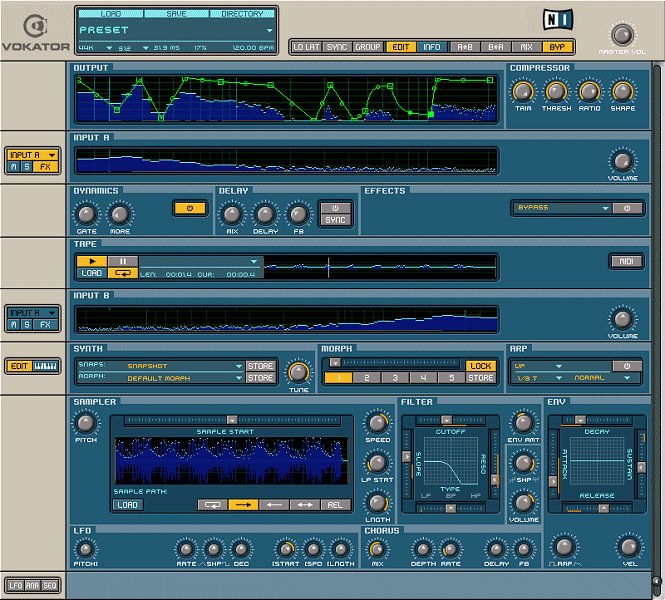The height and width of the screenshot is (600, 665).
Task: Open the LFO tab at bottom left
Action: coord(16,586)
